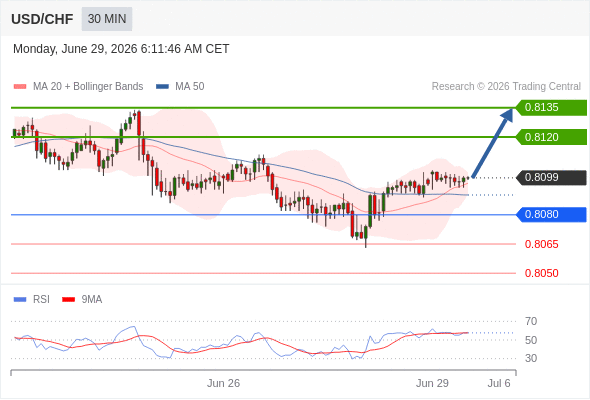590x400 pixels.
Task: Click the 0.8050 support price value
Action: (x=541, y=273)
